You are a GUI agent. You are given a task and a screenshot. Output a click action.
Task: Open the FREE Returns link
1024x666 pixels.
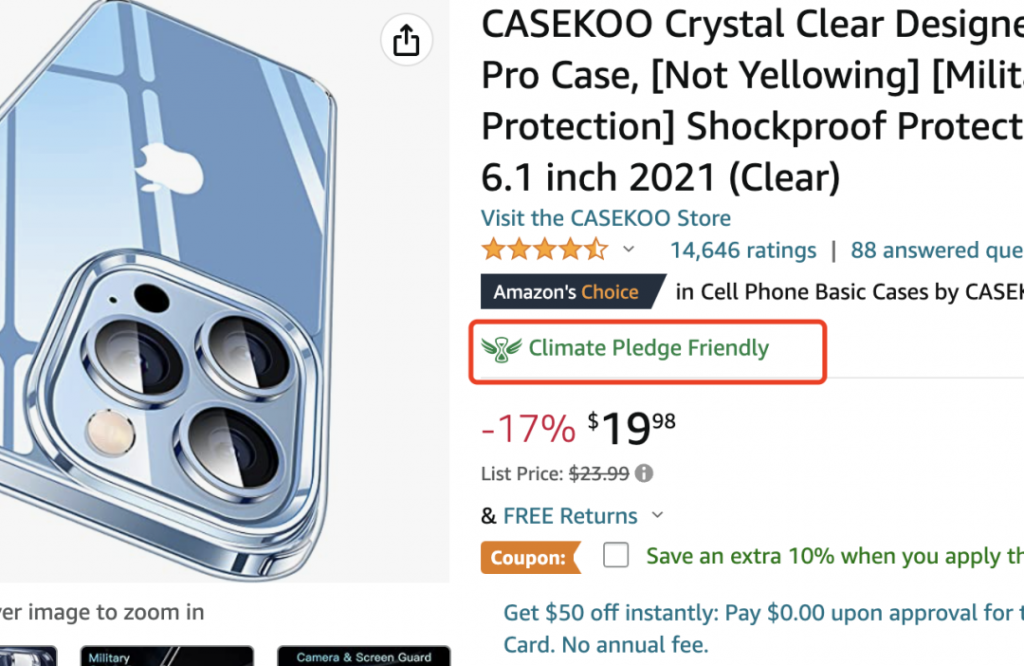[x=570, y=516]
